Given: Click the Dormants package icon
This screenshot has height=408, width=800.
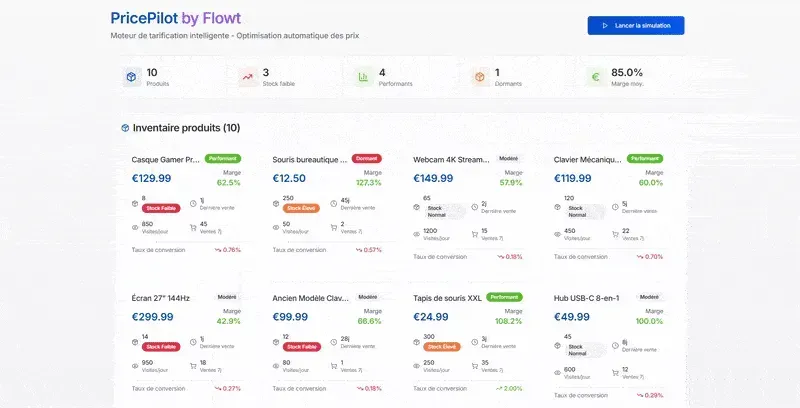Looking at the screenshot, I should pos(480,77).
